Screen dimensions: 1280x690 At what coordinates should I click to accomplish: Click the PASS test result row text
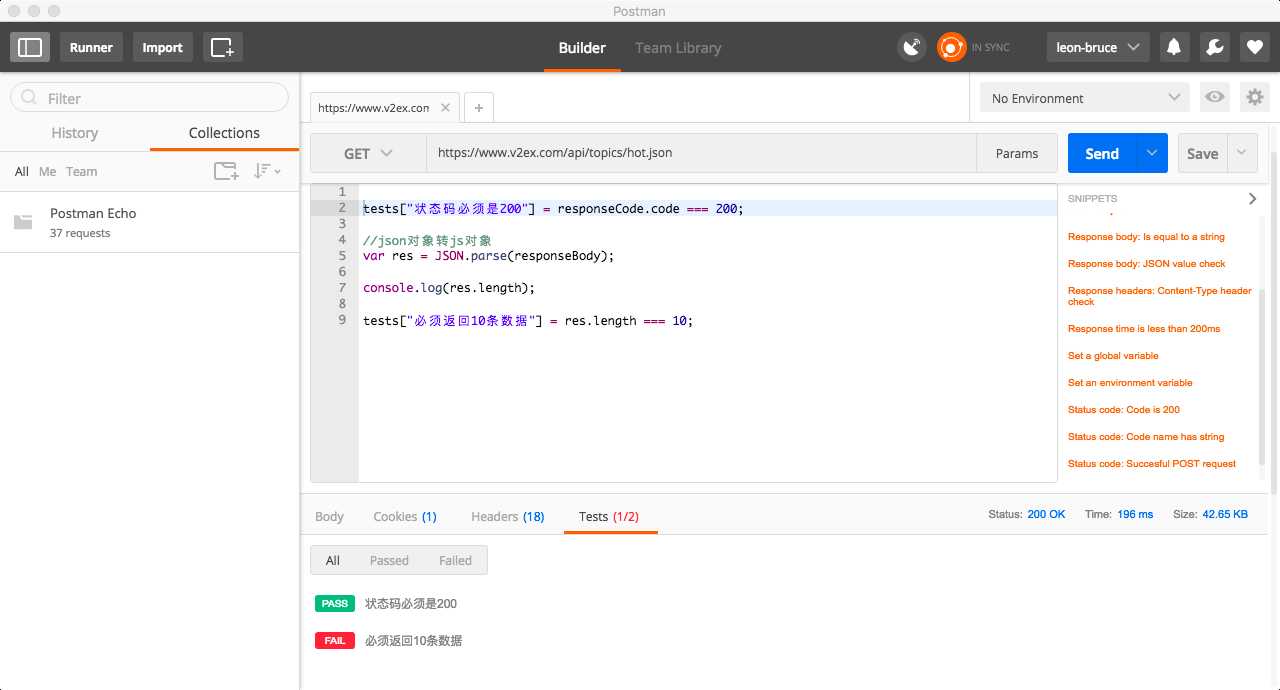click(411, 603)
